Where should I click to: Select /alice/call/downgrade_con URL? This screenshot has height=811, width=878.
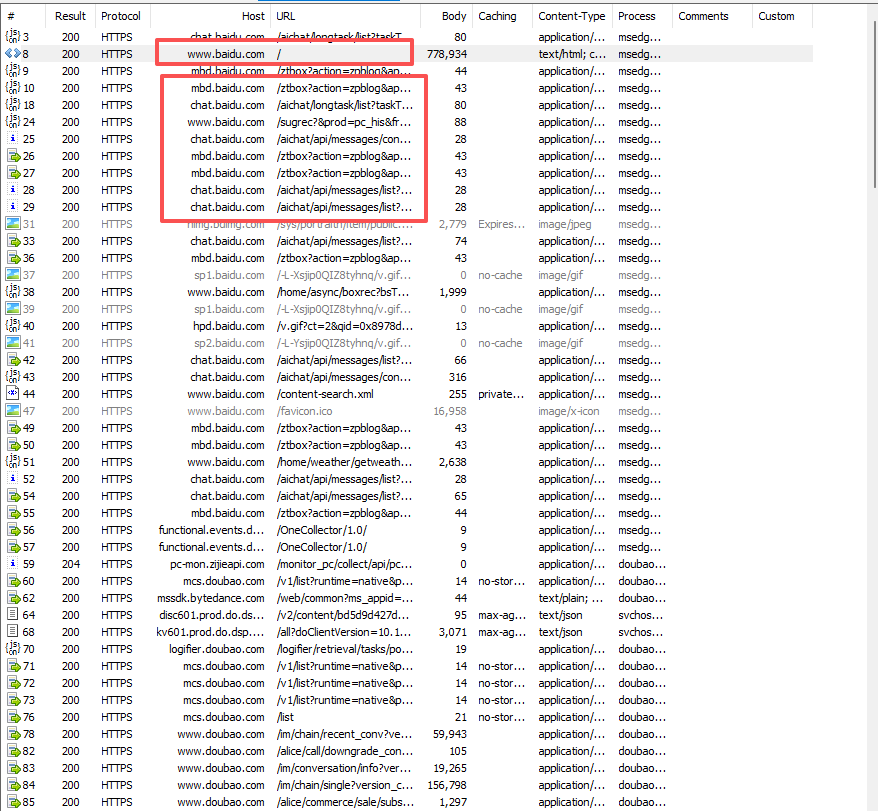click(344, 751)
